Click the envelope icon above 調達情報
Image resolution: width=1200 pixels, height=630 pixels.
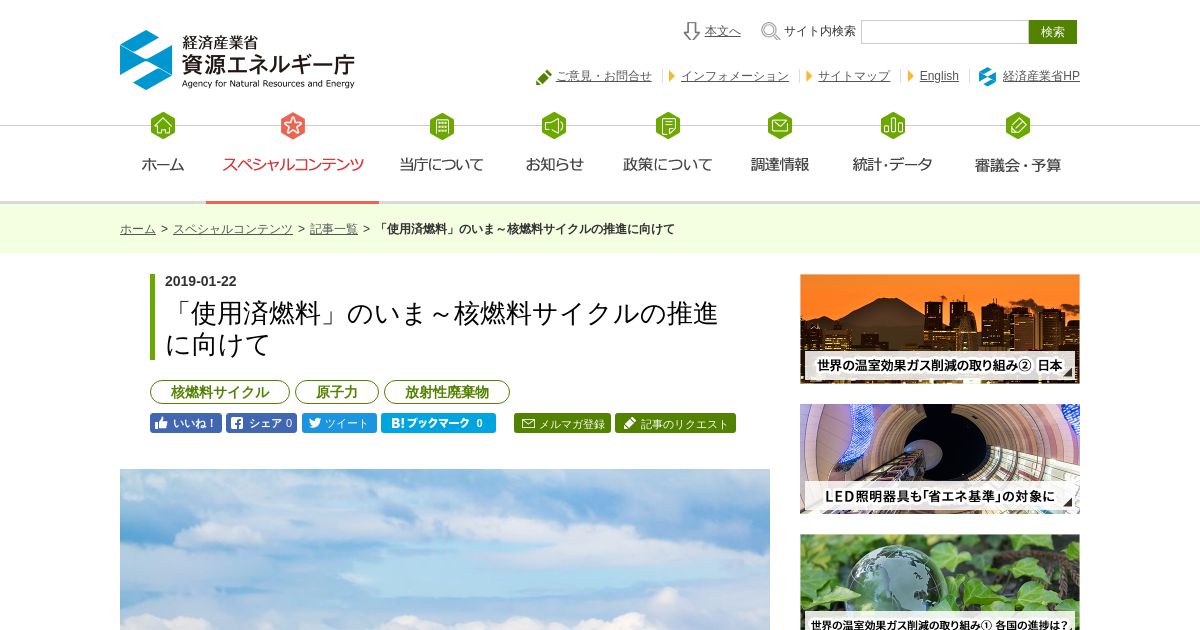780,126
